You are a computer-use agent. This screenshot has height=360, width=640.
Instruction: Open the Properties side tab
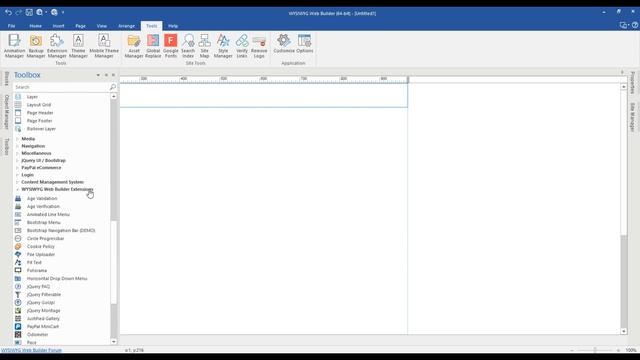tap(633, 82)
